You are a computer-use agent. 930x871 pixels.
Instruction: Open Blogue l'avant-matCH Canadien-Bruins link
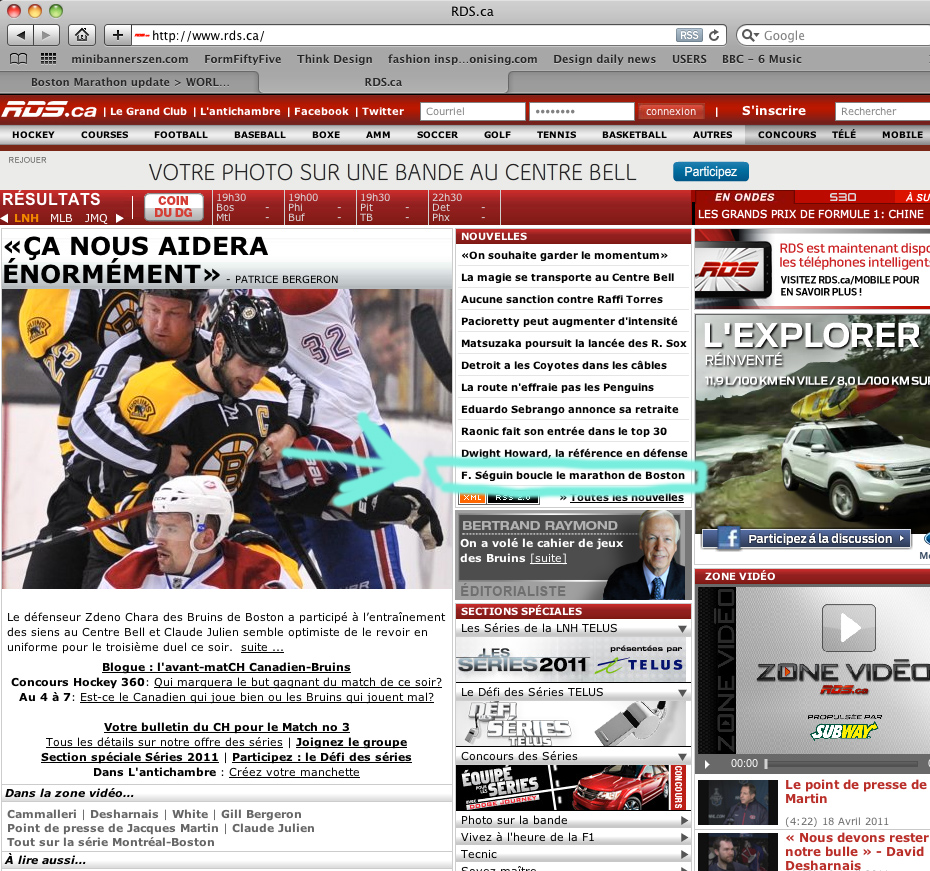[226, 667]
